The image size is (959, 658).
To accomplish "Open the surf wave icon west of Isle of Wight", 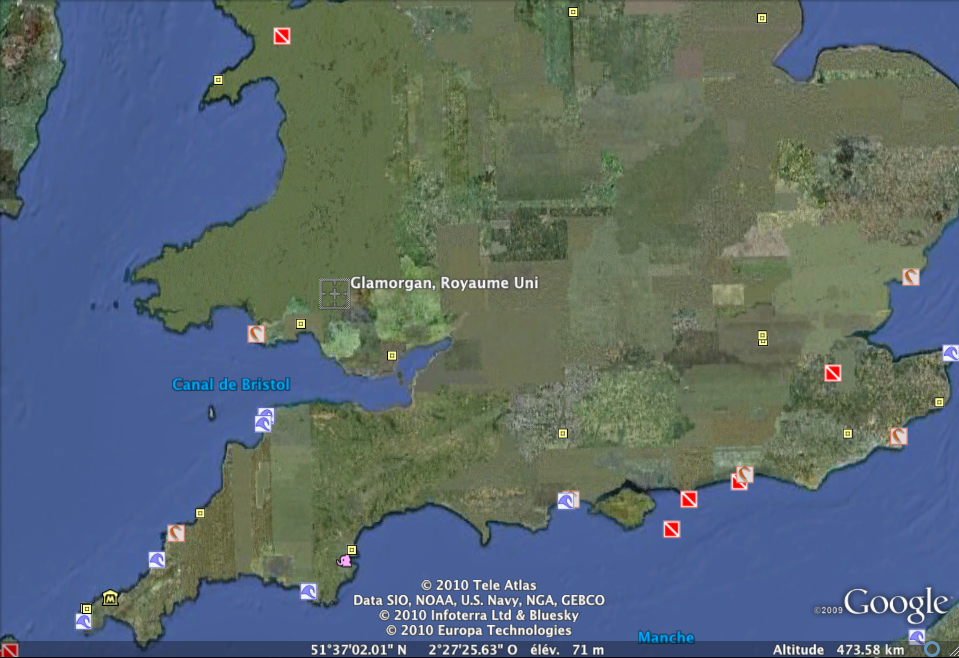I will tap(567, 500).
